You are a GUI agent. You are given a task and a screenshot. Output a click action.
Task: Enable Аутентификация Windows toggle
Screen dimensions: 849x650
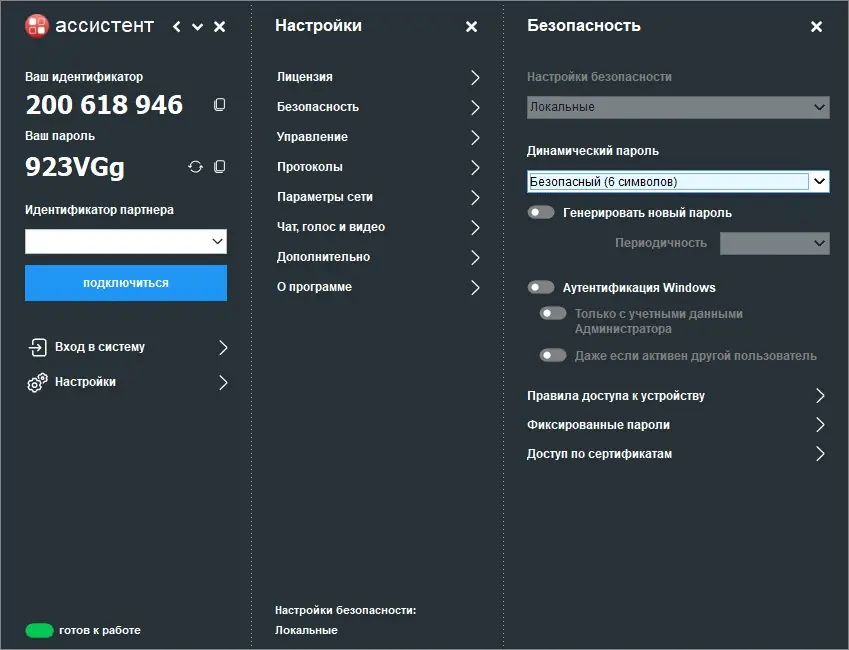(541, 288)
